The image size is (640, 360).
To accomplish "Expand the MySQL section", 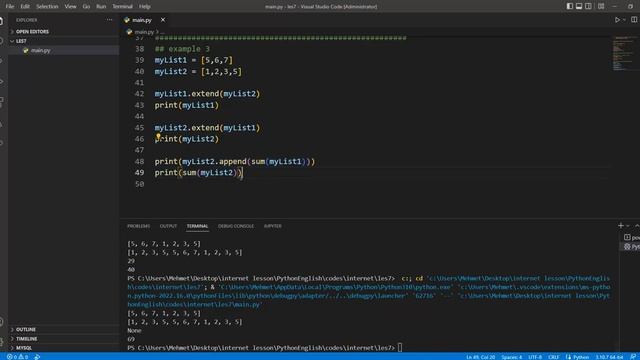I will (64, 348).
